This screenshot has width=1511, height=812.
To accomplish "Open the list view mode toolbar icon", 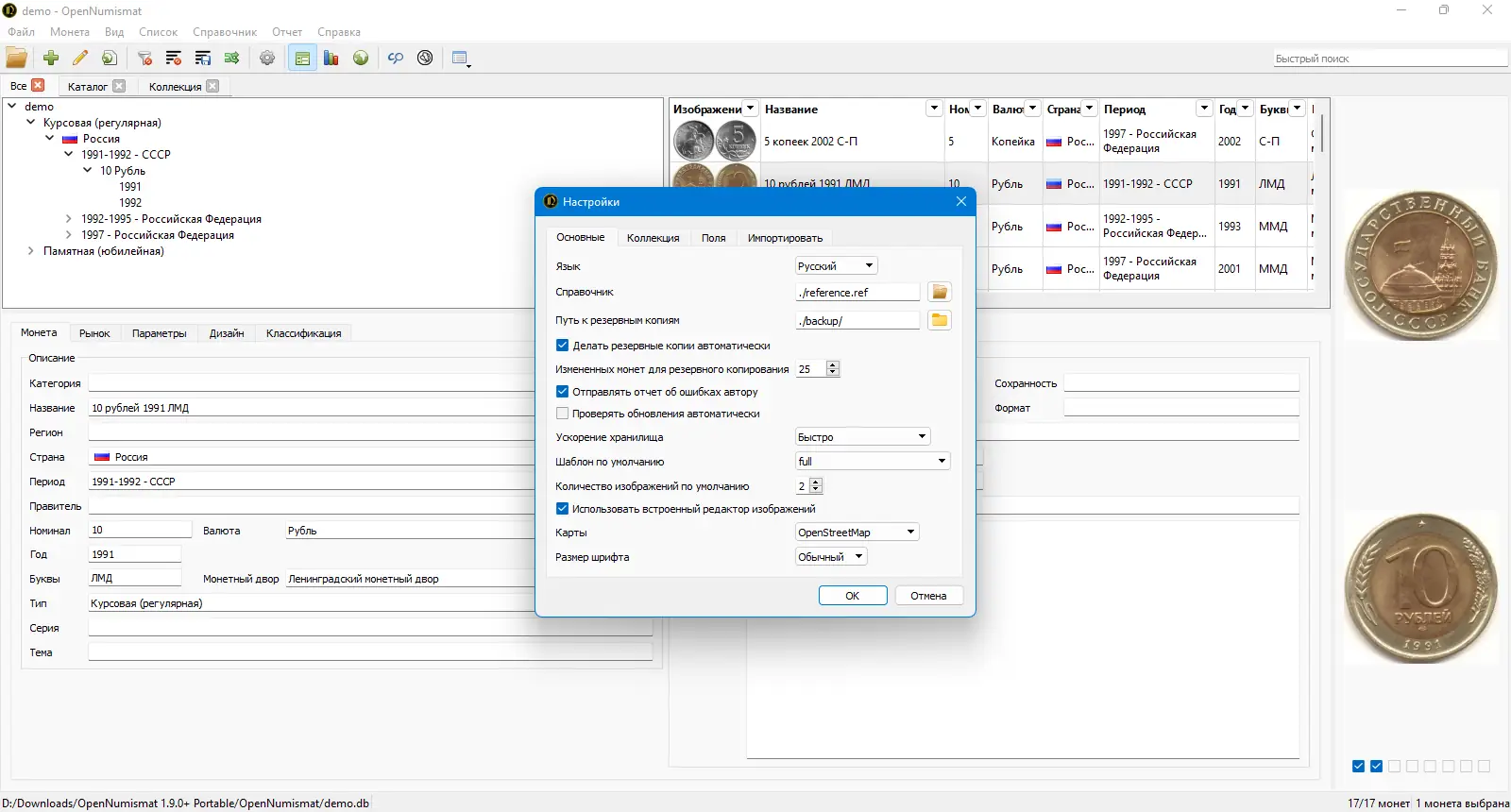I will 461,59.
